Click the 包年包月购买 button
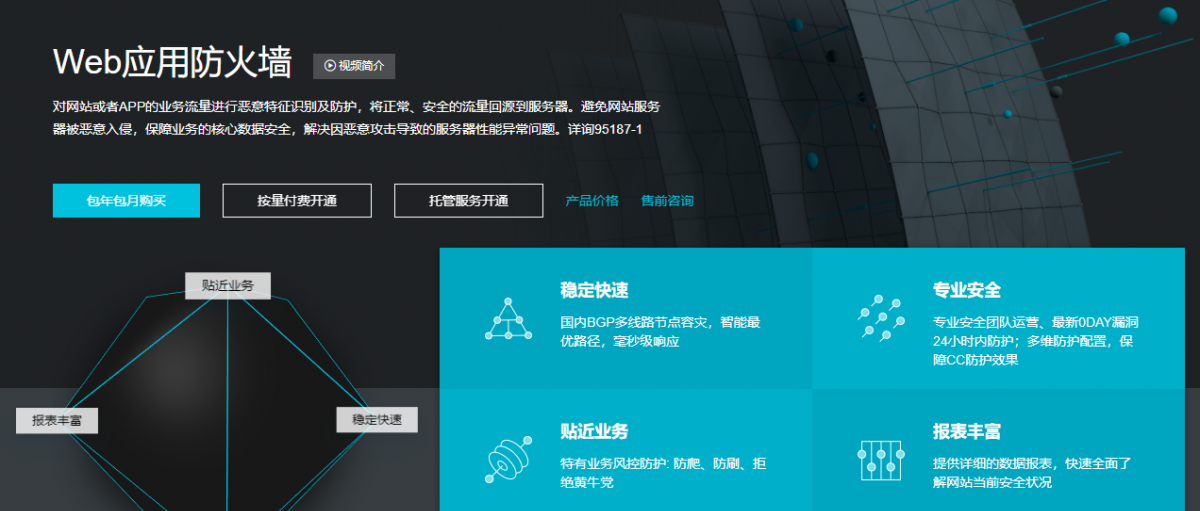 coord(126,200)
